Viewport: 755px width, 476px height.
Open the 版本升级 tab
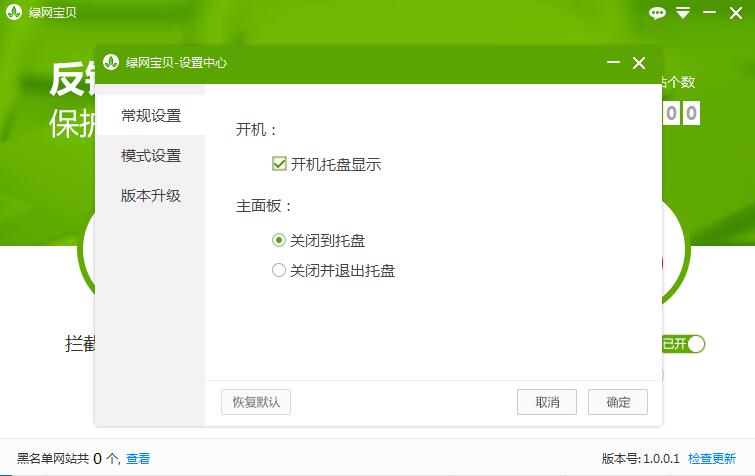(x=150, y=195)
